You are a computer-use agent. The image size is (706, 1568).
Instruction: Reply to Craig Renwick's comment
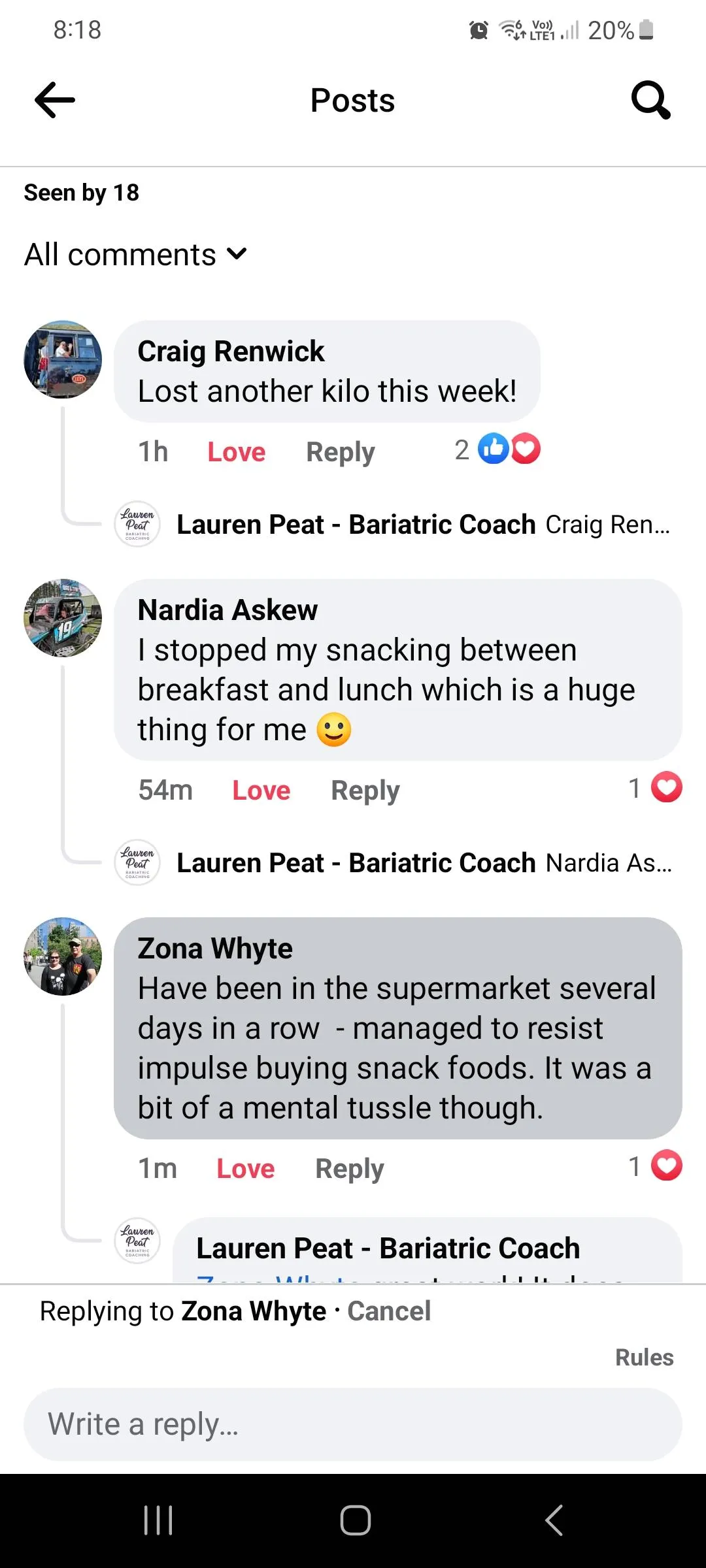(x=341, y=452)
